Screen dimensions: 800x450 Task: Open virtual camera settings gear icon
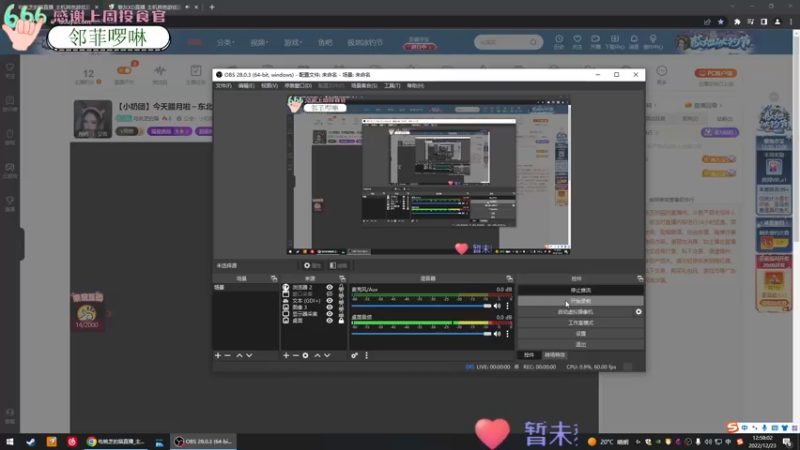point(638,312)
